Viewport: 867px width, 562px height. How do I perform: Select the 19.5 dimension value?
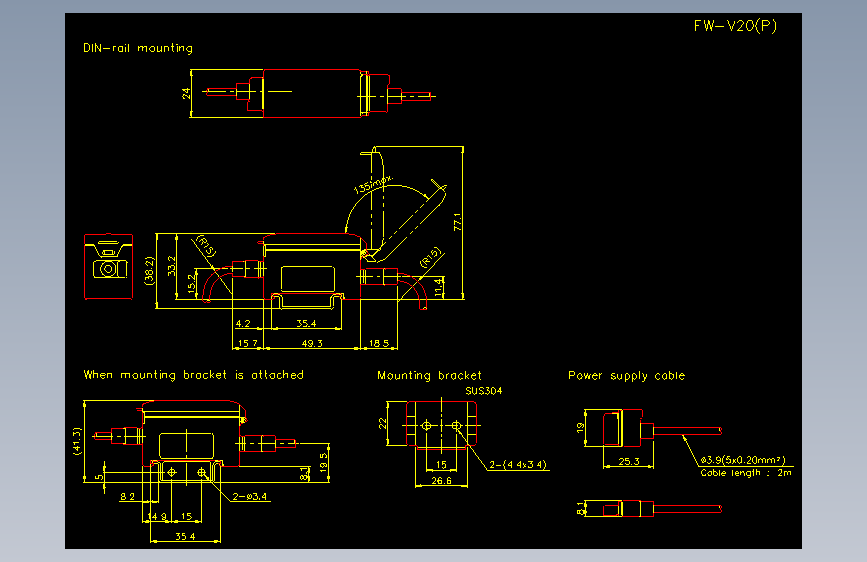pos(323,462)
